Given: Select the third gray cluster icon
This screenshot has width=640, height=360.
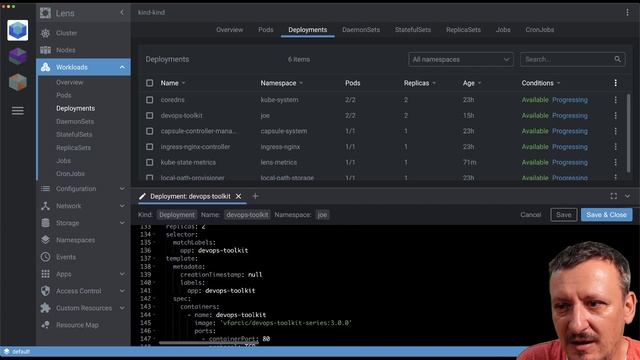Looking at the screenshot, I should (x=18, y=82).
